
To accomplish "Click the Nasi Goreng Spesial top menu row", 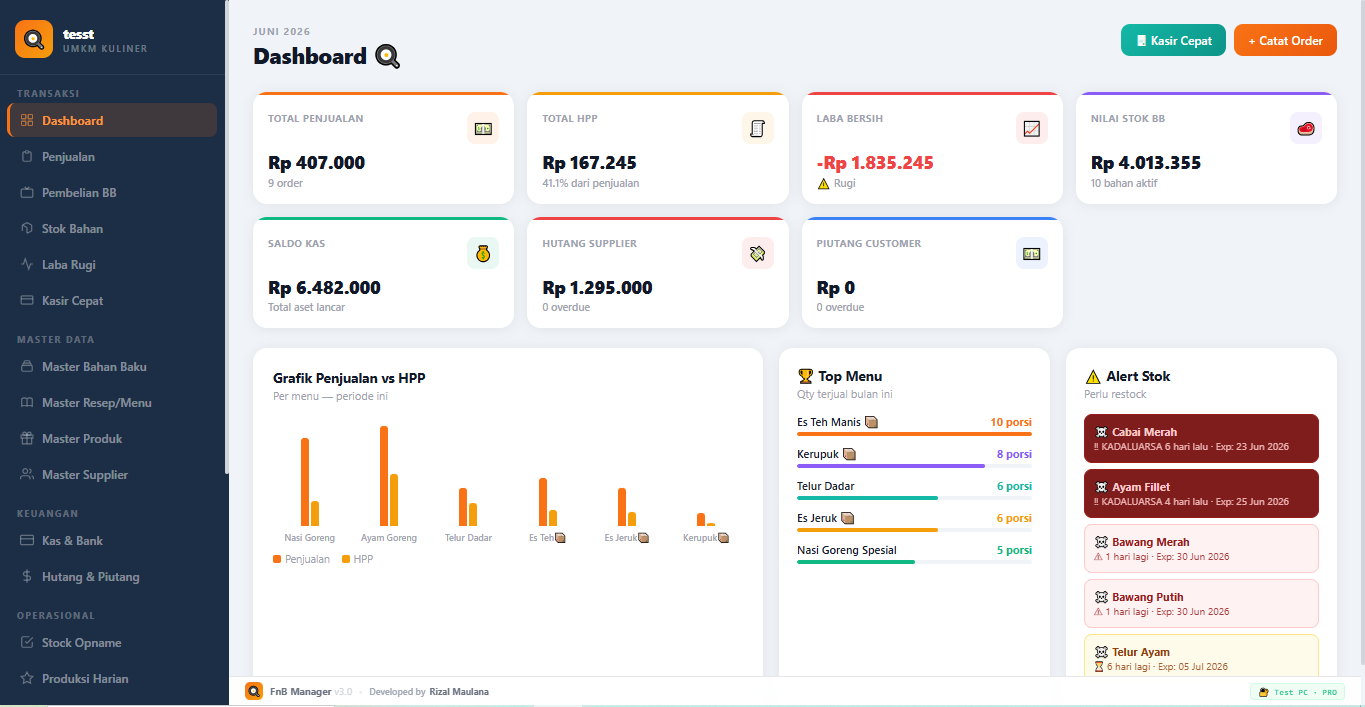I will (x=914, y=553).
